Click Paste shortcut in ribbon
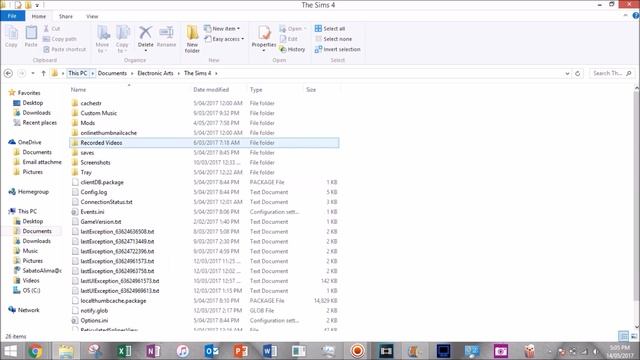Viewport: 640px width, 360px height. pos(64,49)
